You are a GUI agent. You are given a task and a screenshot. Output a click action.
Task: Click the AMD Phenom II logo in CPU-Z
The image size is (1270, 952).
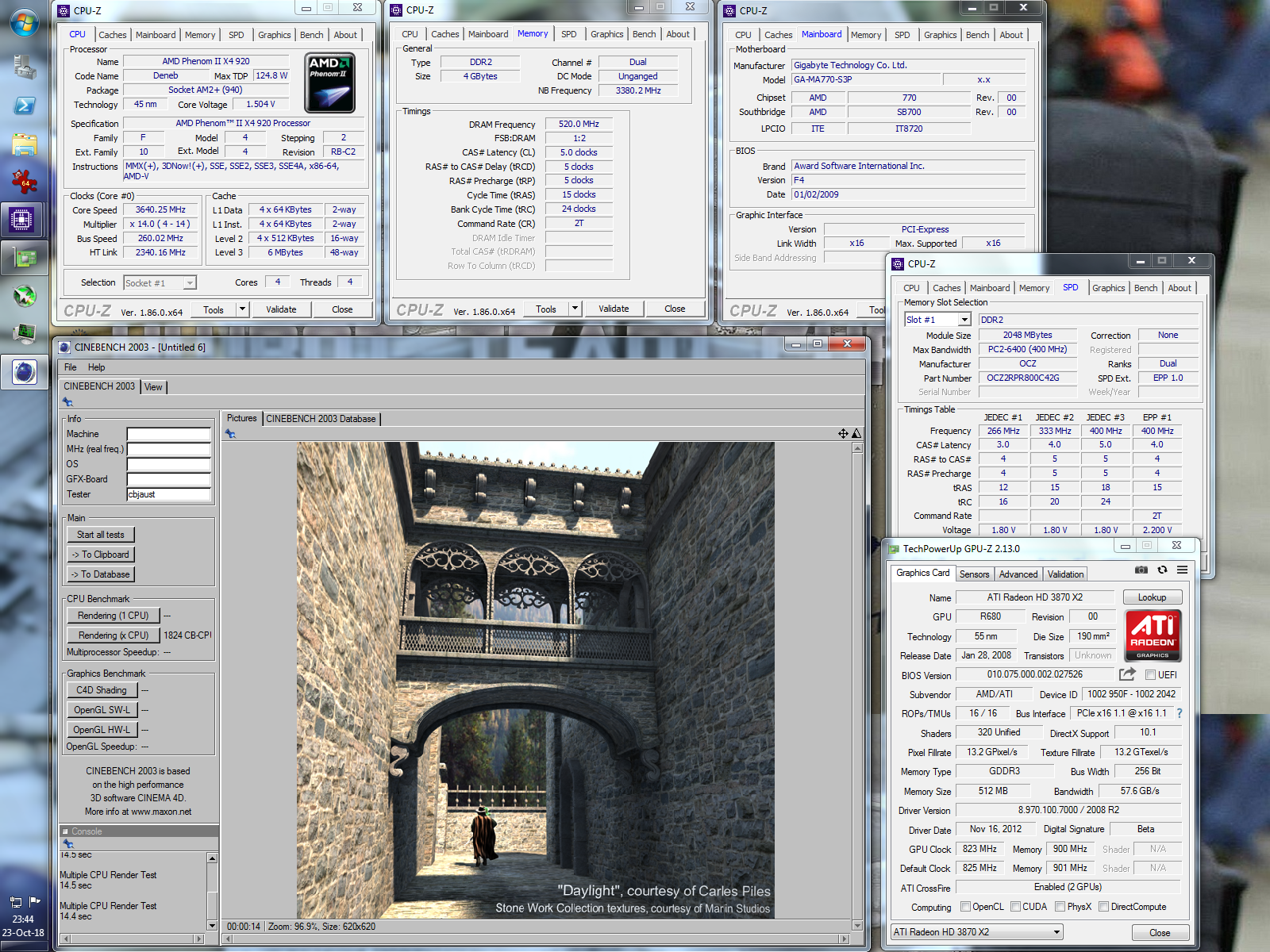[x=329, y=83]
